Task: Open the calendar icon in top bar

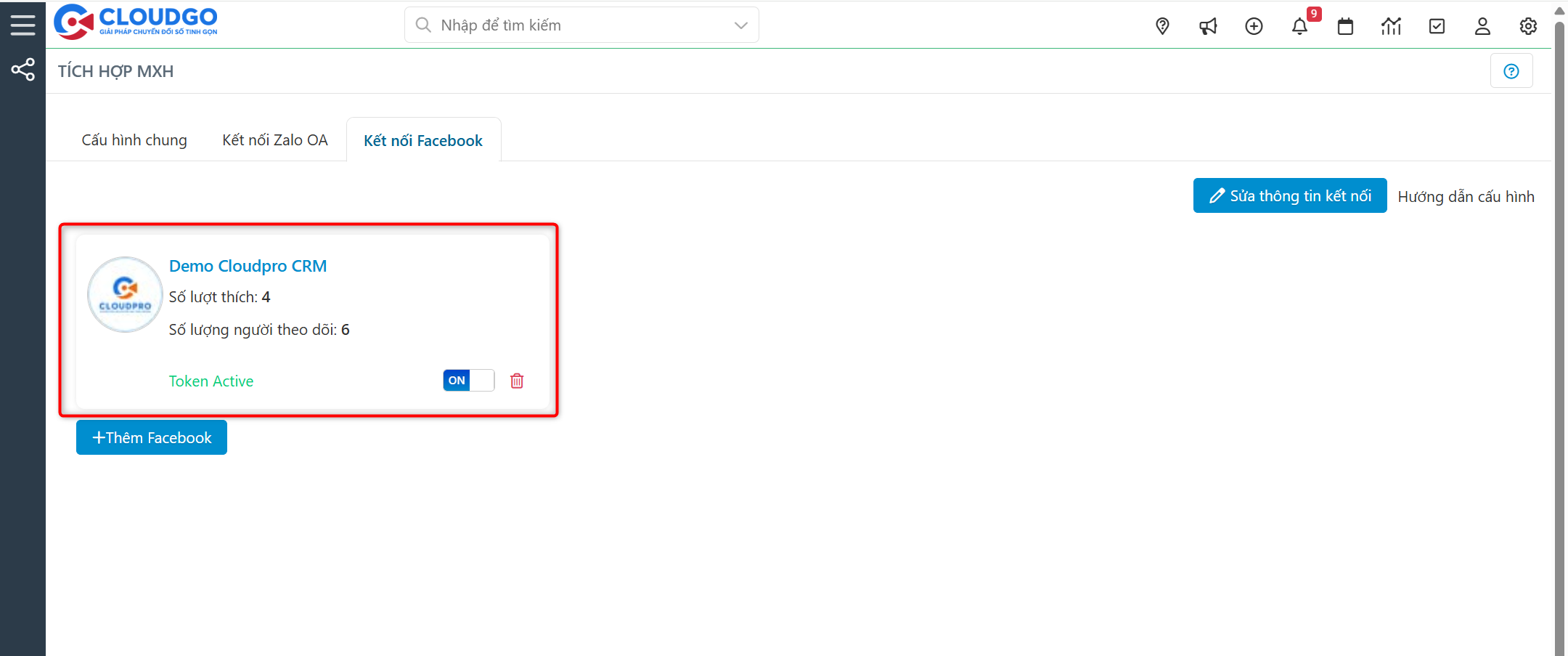Action: 1346,26
